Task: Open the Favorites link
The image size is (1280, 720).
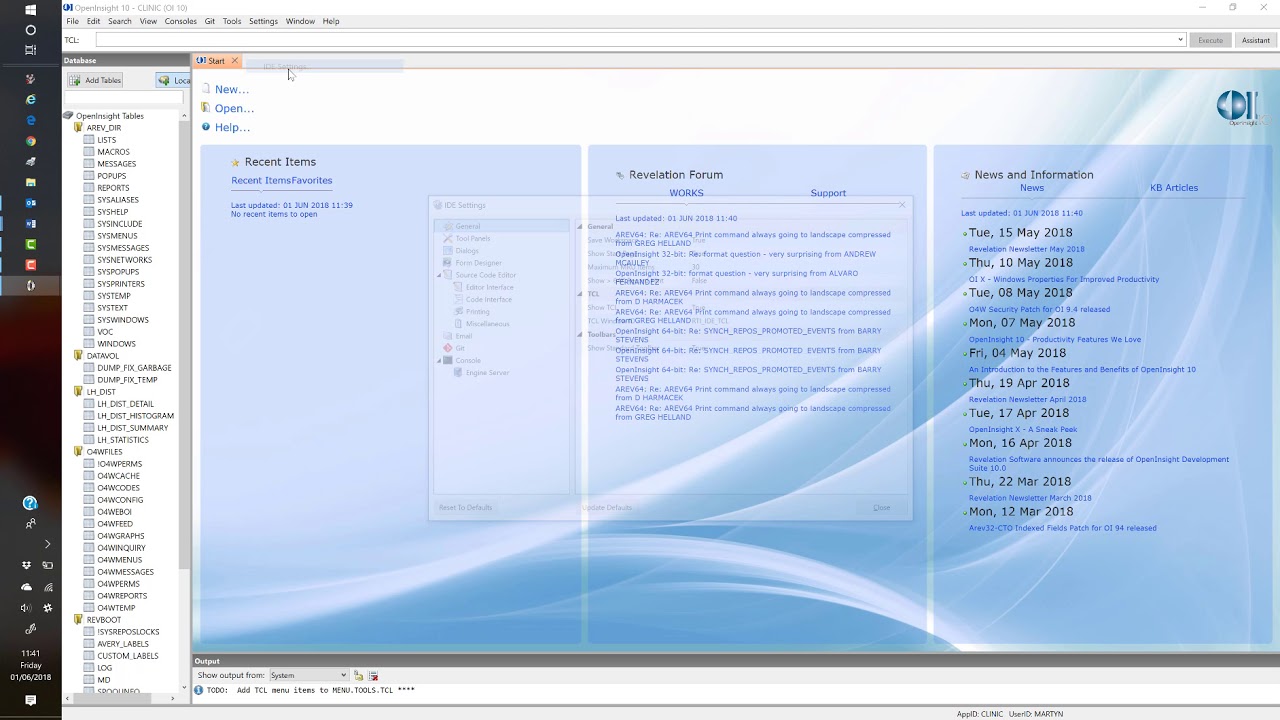Action: tap(312, 181)
